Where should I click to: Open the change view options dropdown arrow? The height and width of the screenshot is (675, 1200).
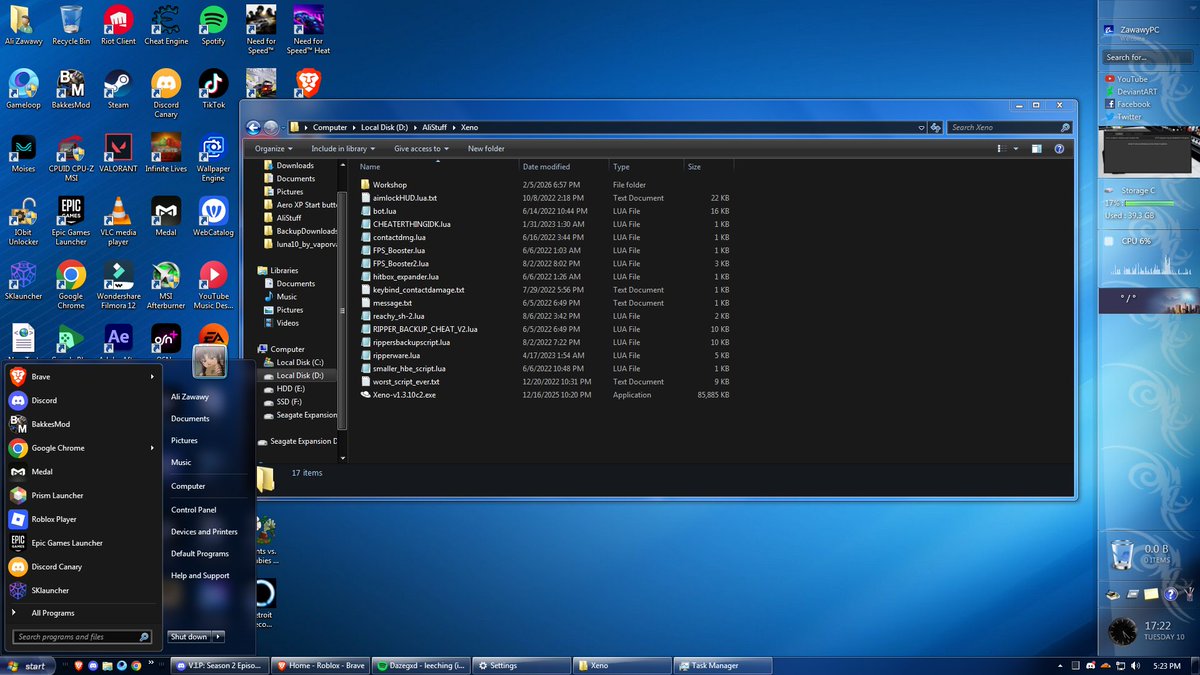[x=1015, y=148]
